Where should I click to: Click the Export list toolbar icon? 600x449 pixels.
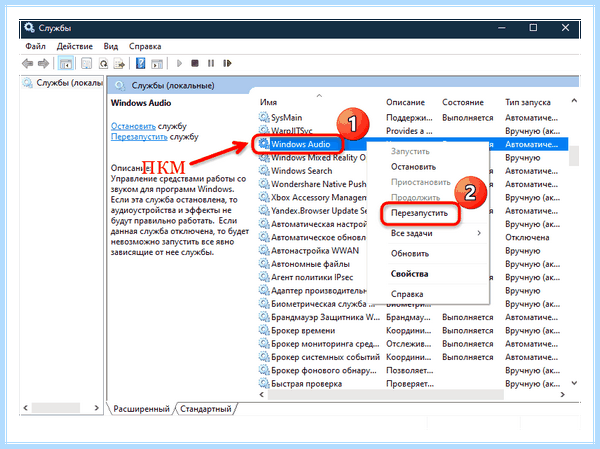pyautogui.click(x=119, y=64)
